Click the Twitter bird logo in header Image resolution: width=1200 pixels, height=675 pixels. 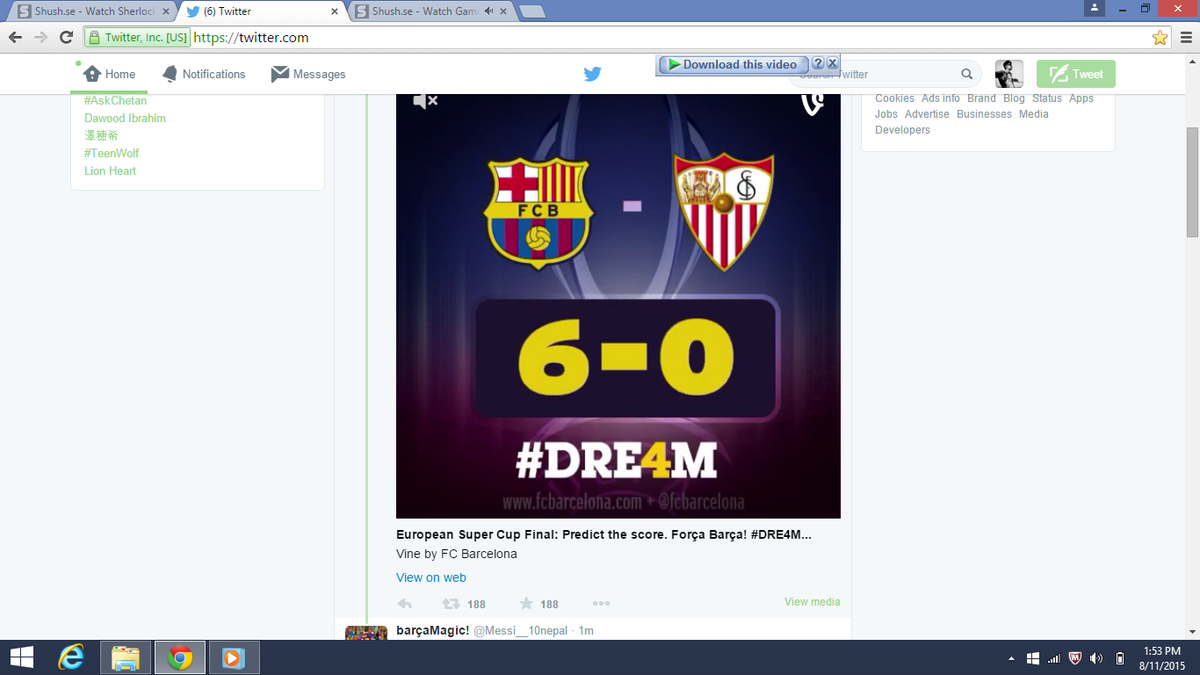(592, 74)
